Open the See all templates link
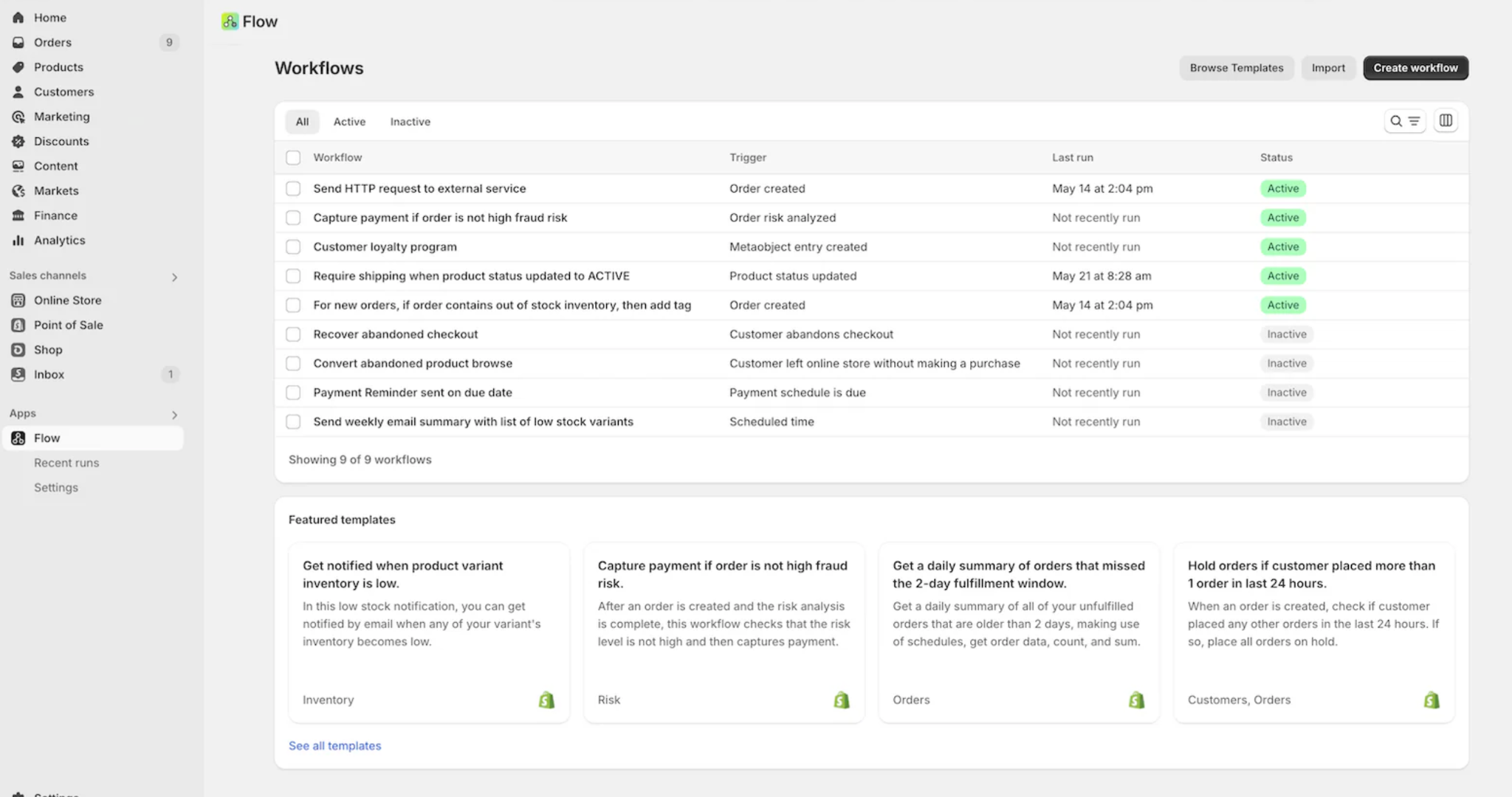1512x797 pixels. tap(334, 746)
